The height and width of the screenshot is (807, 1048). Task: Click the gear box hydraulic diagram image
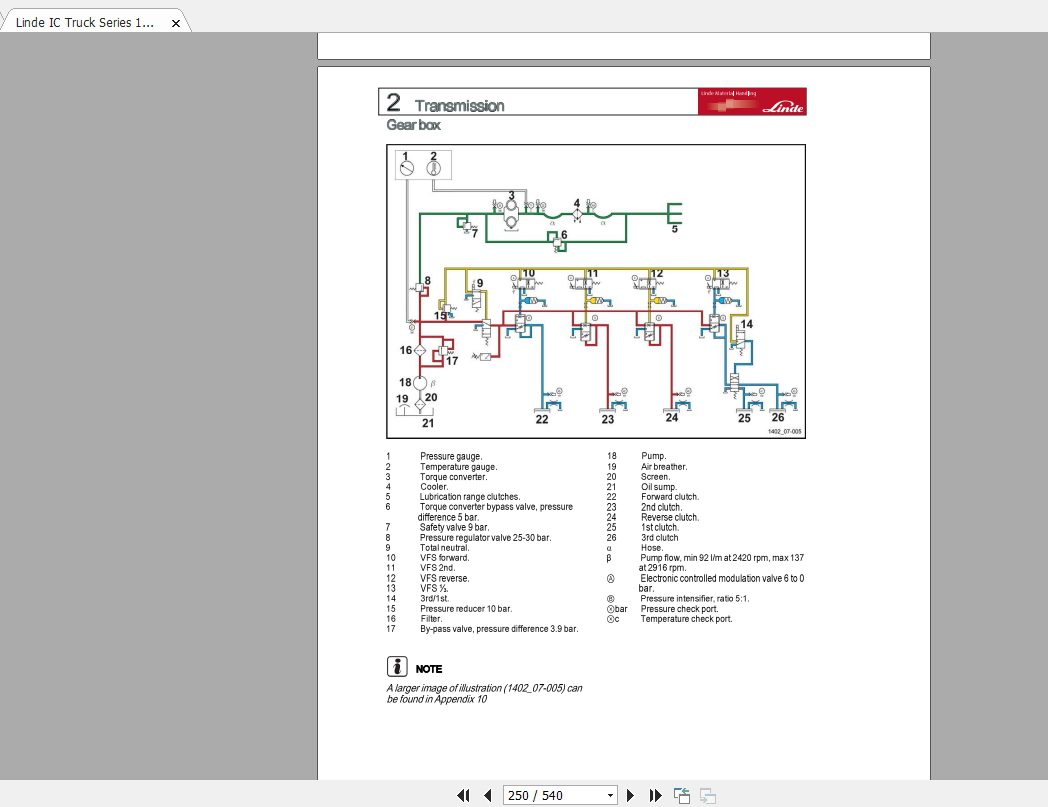pyautogui.click(x=596, y=292)
